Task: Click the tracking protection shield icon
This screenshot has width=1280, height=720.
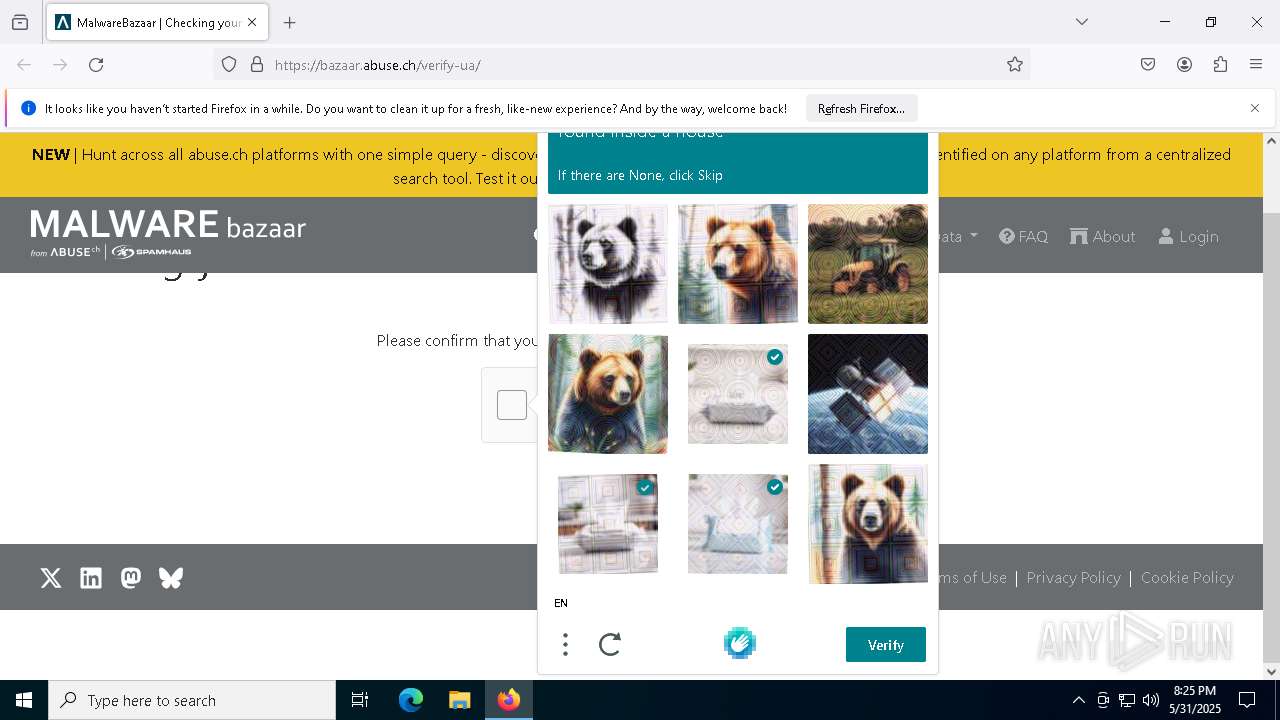Action: click(x=229, y=65)
